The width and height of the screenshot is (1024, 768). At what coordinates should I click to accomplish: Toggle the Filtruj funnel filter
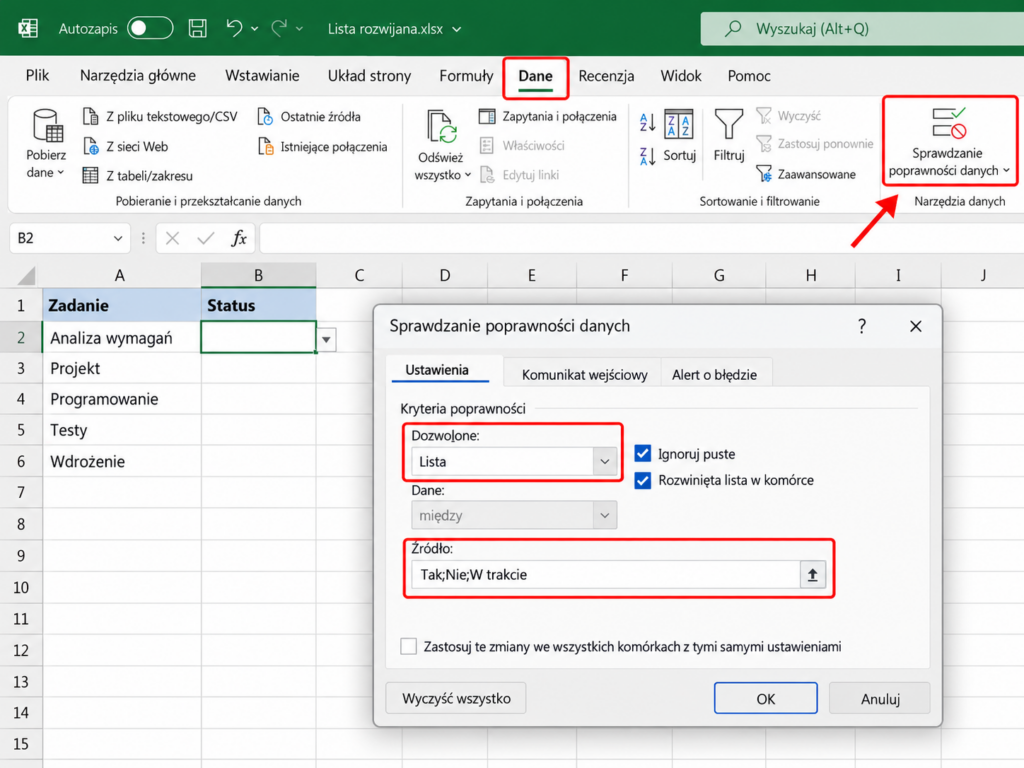point(729,135)
